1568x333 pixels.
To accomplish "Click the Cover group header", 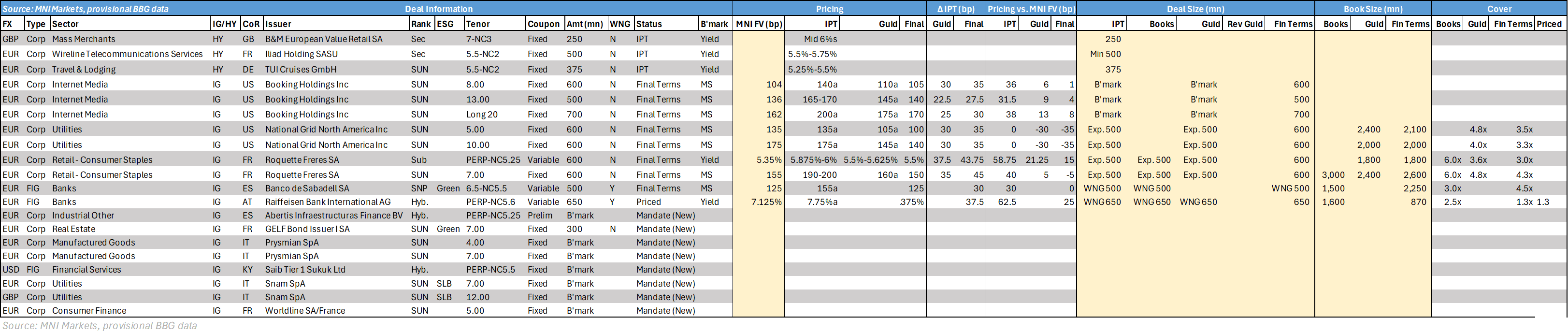I will pos(1499,9).
